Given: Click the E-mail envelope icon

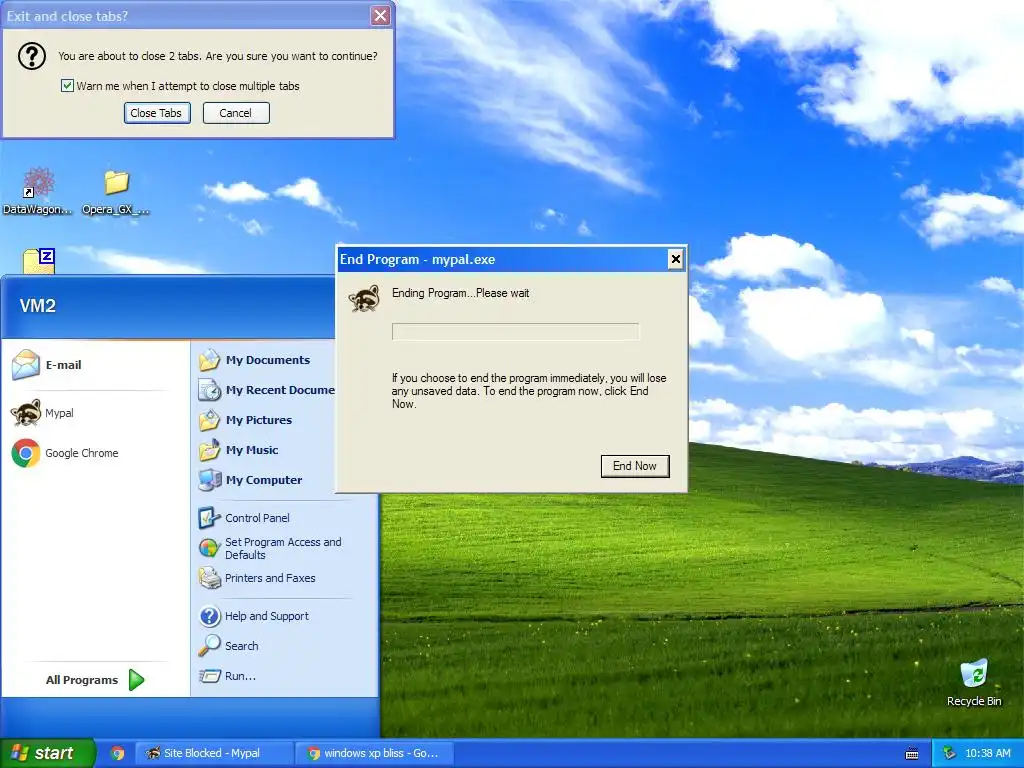Looking at the screenshot, I should 25,364.
